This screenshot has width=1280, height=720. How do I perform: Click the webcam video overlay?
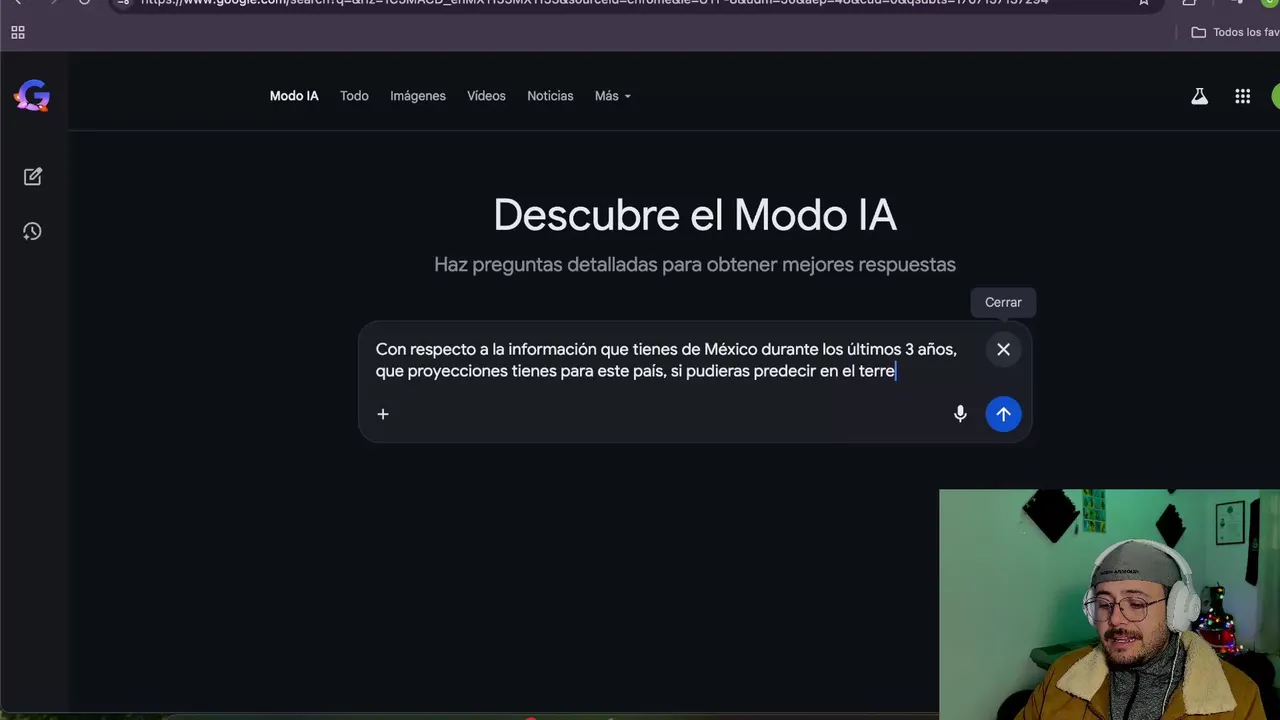[x=1110, y=604]
